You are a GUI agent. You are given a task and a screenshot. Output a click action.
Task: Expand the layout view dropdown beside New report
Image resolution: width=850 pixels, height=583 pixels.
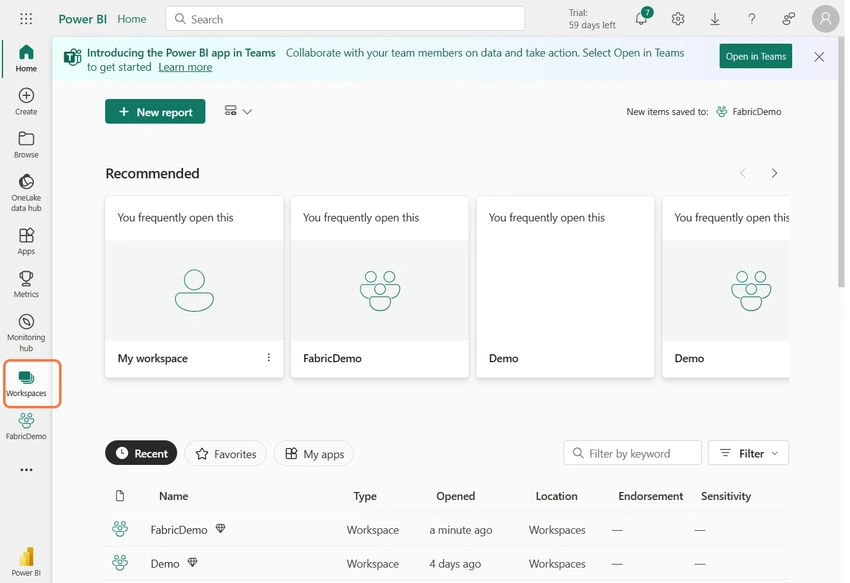[x=238, y=111]
